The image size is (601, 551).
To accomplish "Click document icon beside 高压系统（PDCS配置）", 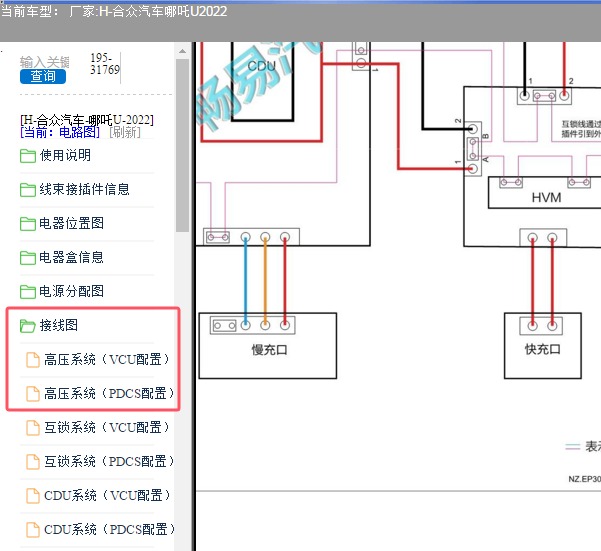I will [x=33, y=394].
